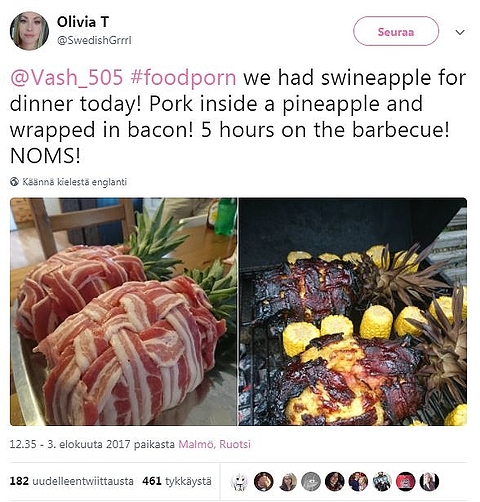The width and height of the screenshot is (480, 502).
Task: Open the second liker avatar with the brown portrait
Action: pos(264,482)
